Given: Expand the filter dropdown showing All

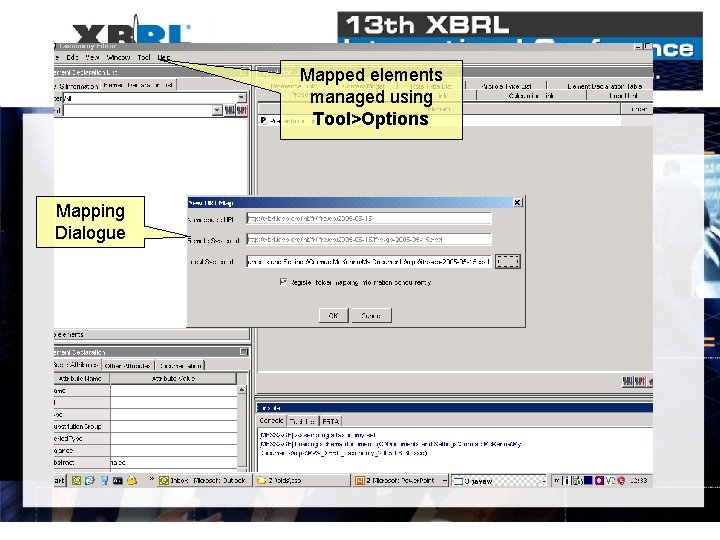Looking at the screenshot, I should (241, 98).
